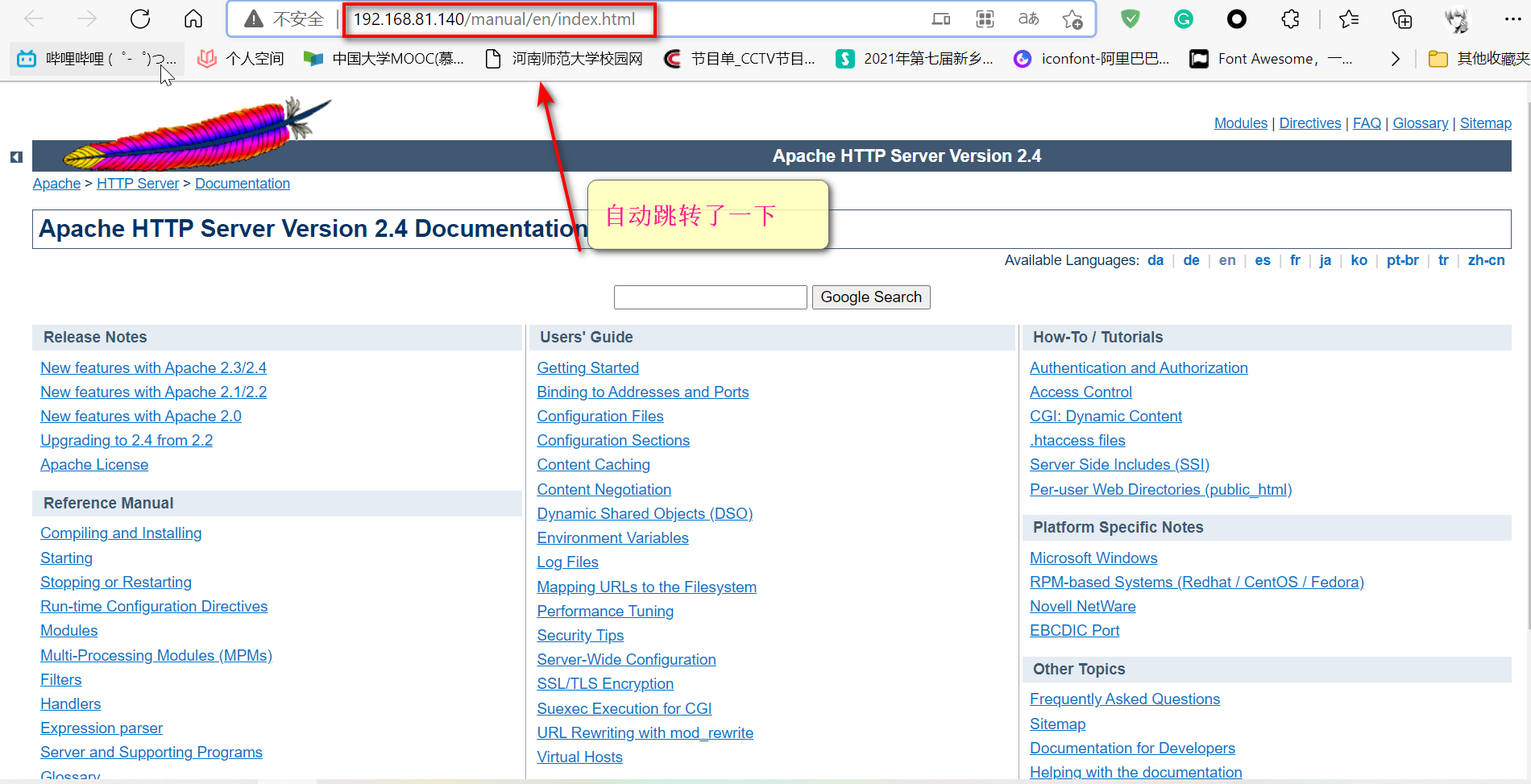Open the Grammarly extension icon
The width and height of the screenshot is (1531, 784).
click(x=1183, y=19)
